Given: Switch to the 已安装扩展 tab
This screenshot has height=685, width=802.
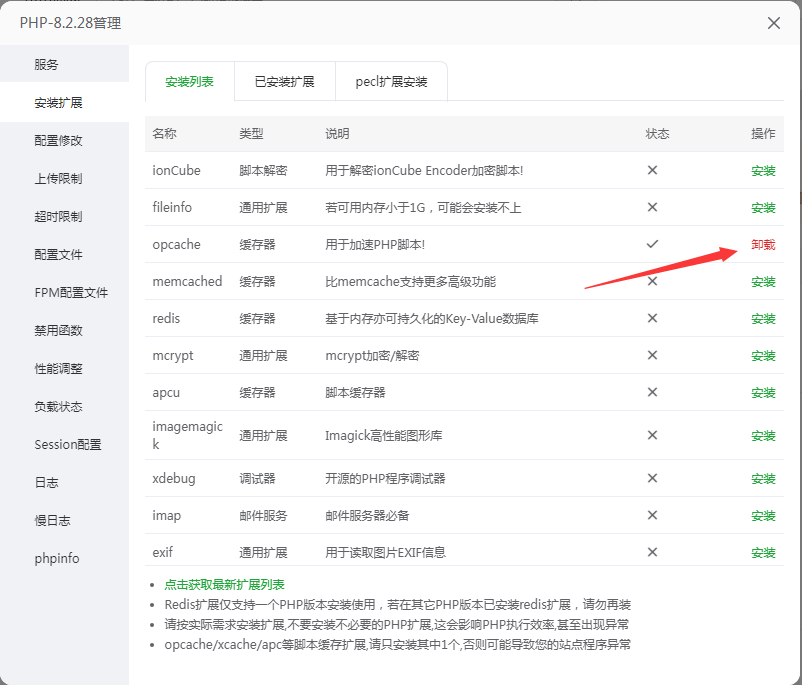Looking at the screenshot, I should pos(284,82).
